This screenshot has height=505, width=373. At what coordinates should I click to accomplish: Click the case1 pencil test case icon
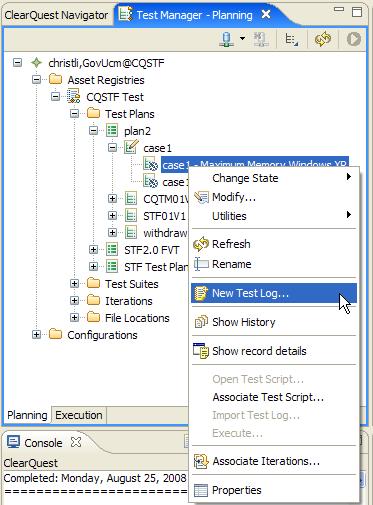pyautogui.click(x=131, y=147)
